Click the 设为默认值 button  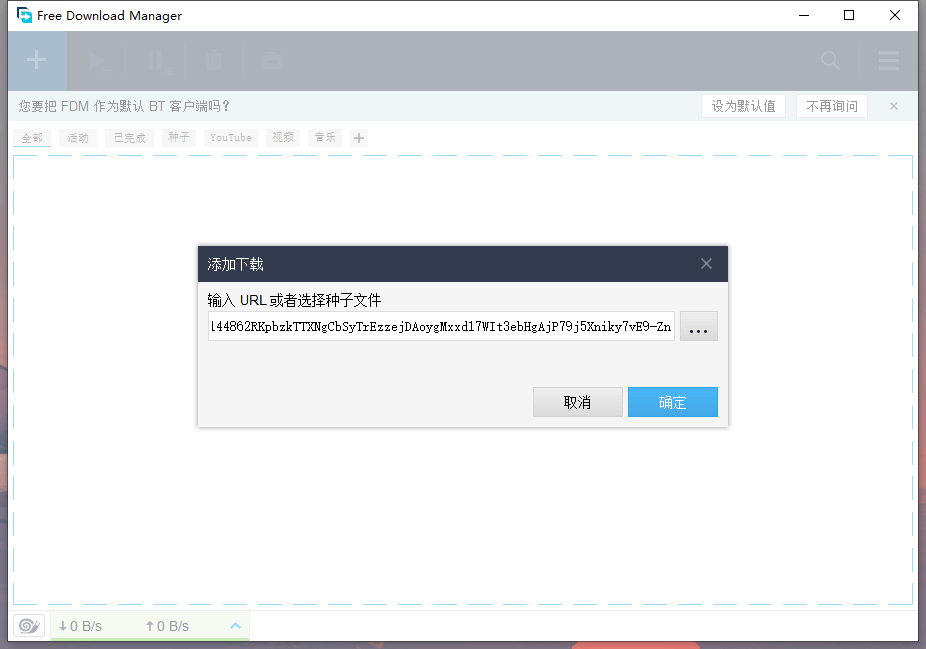click(744, 106)
